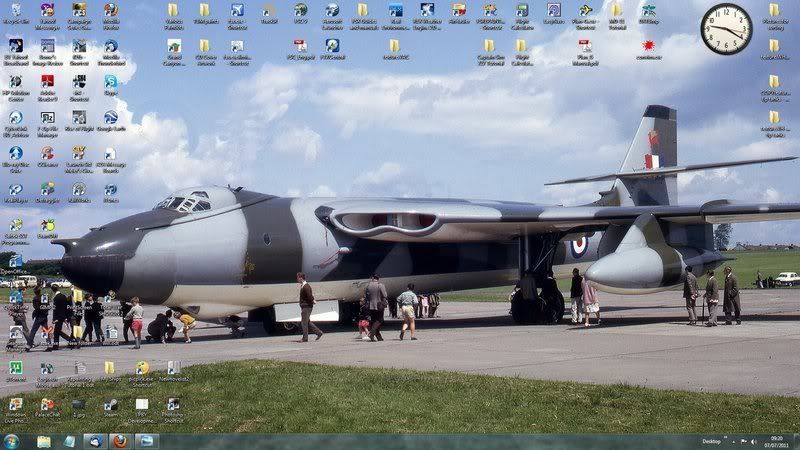
Task: Select the iTunes desktop shortcut
Action: tap(111, 193)
